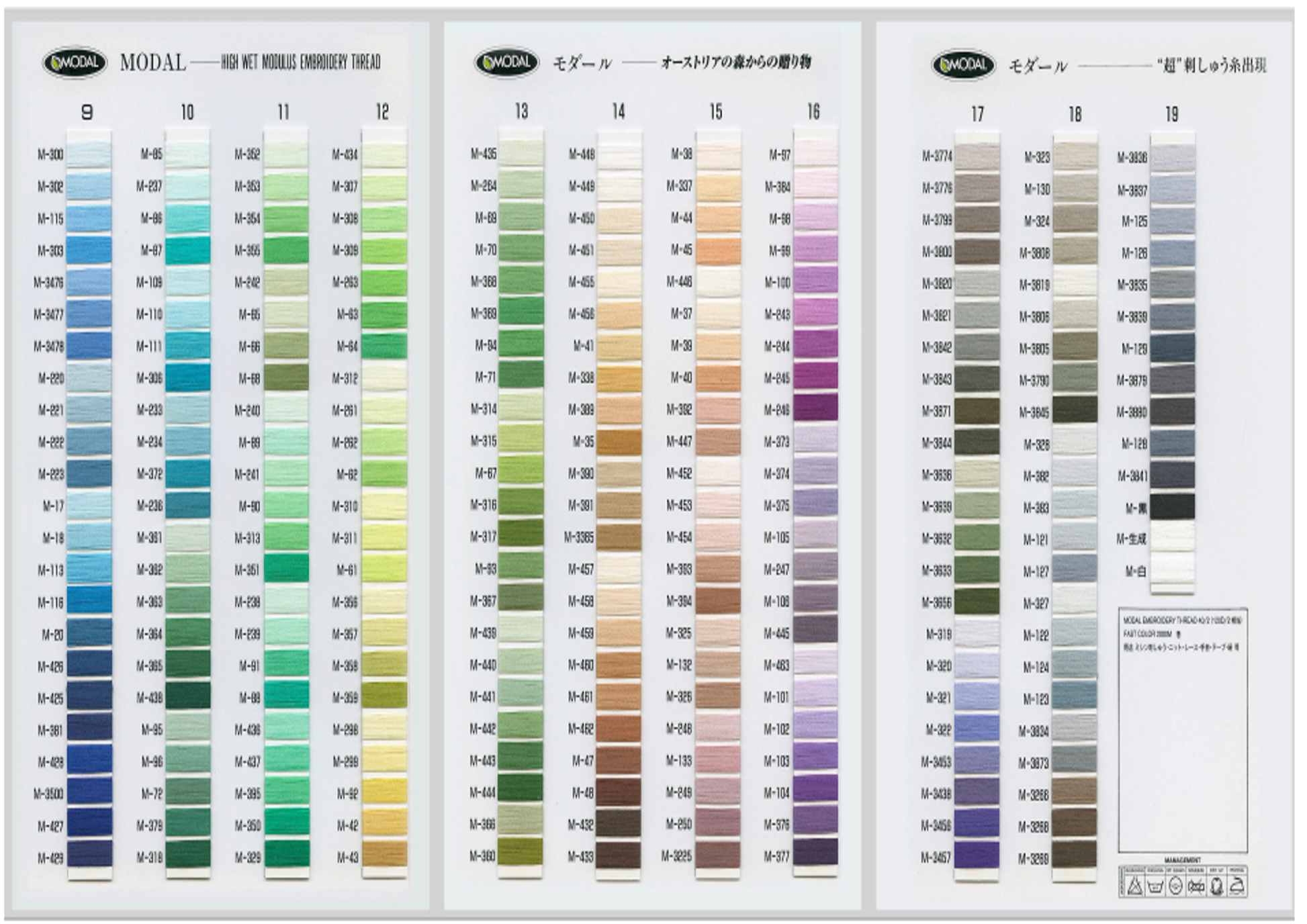Click the crossed-out wringing care symbol
The width and height of the screenshot is (1307, 924).
click(1196, 886)
